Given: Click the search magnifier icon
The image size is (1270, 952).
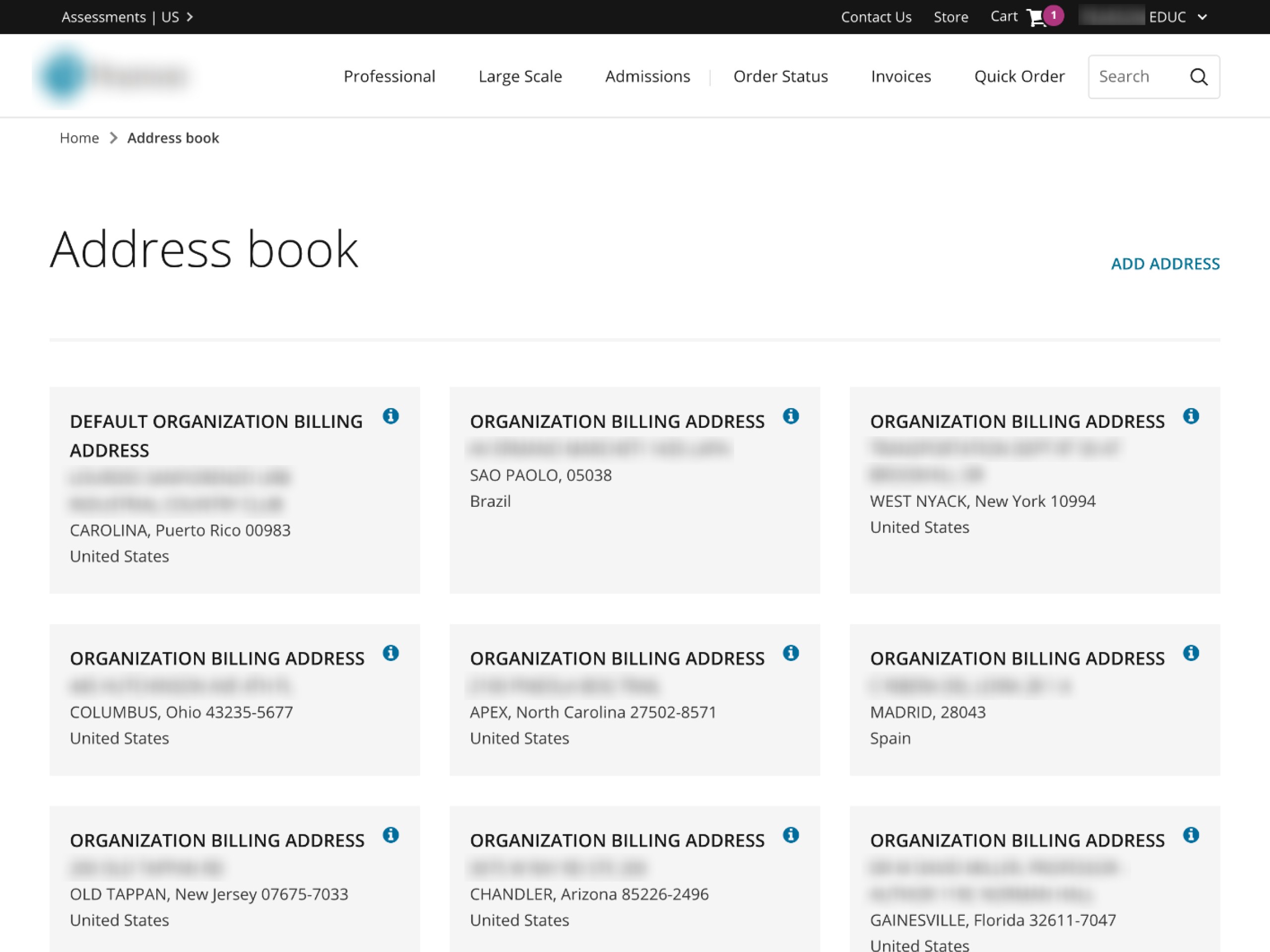Looking at the screenshot, I should [1198, 77].
